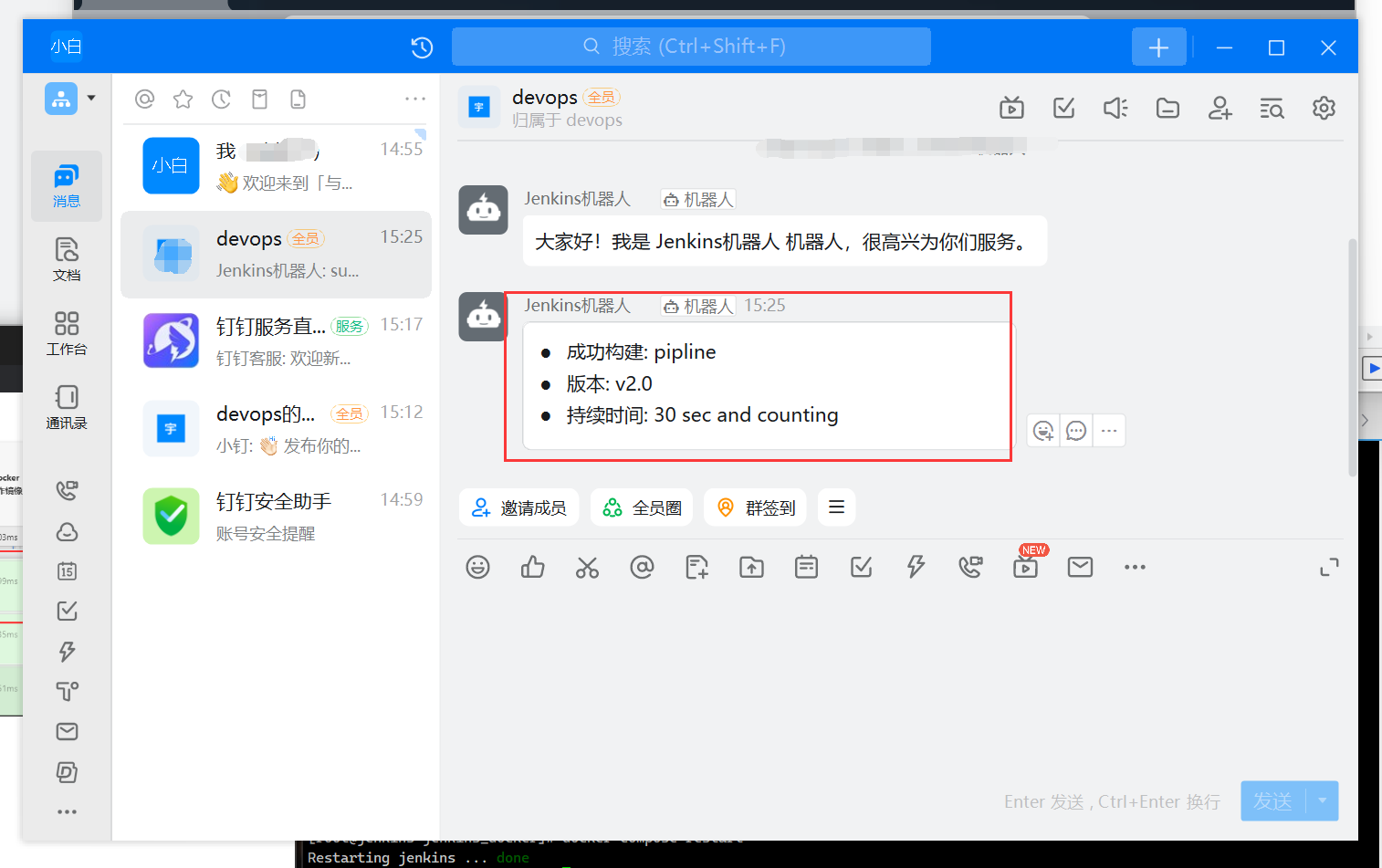Upload a file from input toolbar
Viewport: 1382px width, 868px height.
751,567
